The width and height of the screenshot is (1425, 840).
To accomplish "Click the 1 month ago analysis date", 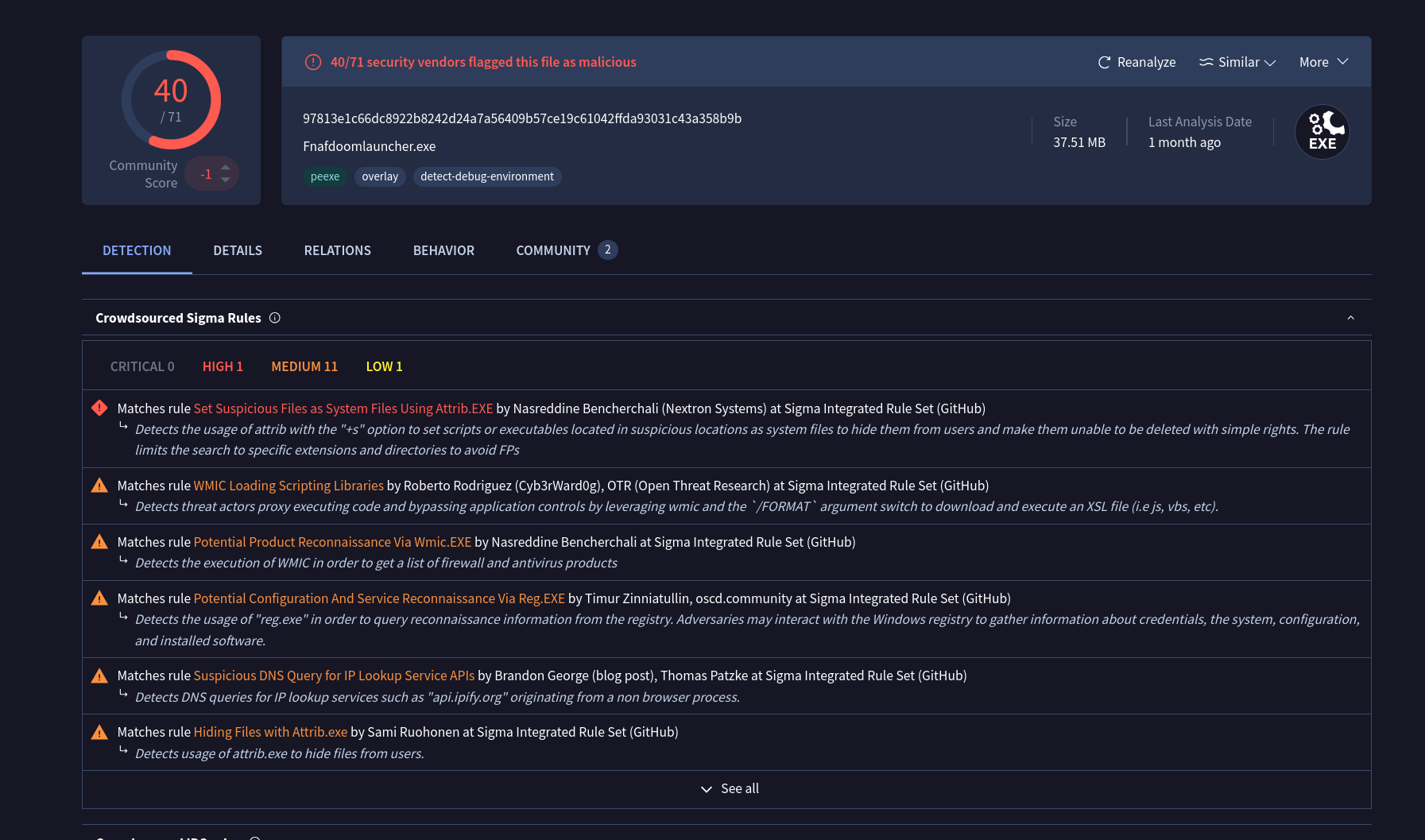I will (1184, 142).
